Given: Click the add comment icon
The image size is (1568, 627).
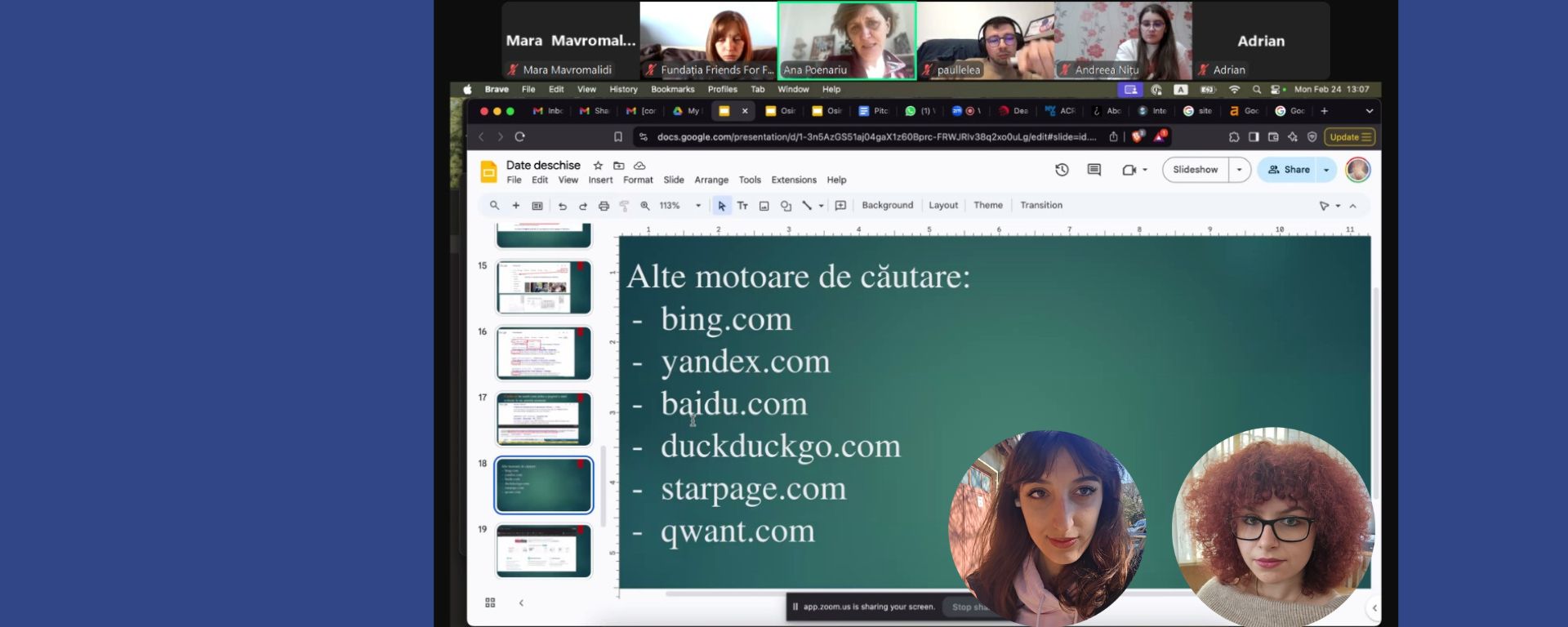Looking at the screenshot, I should [840, 206].
